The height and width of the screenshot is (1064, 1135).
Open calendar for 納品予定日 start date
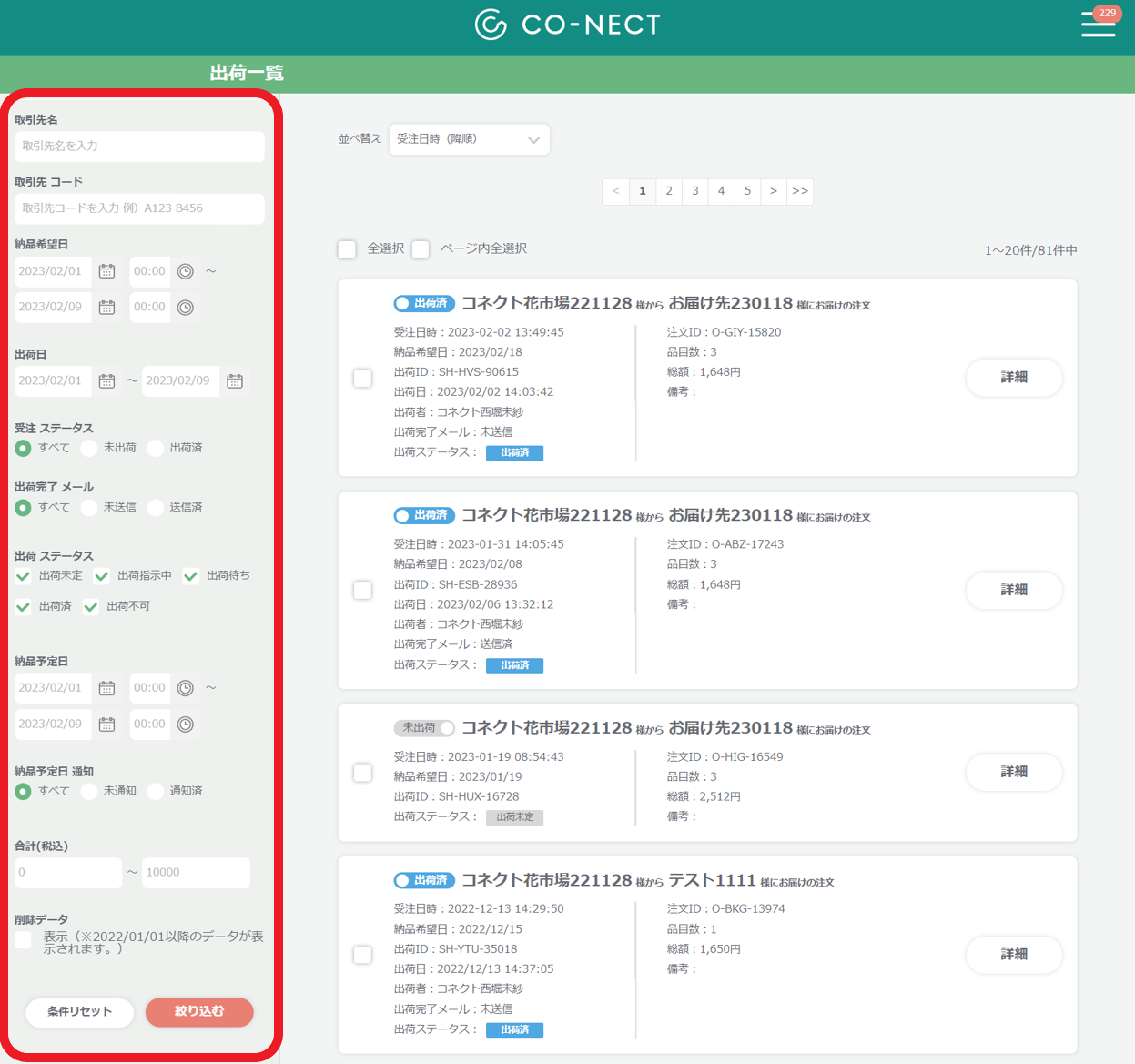[106, 688]
